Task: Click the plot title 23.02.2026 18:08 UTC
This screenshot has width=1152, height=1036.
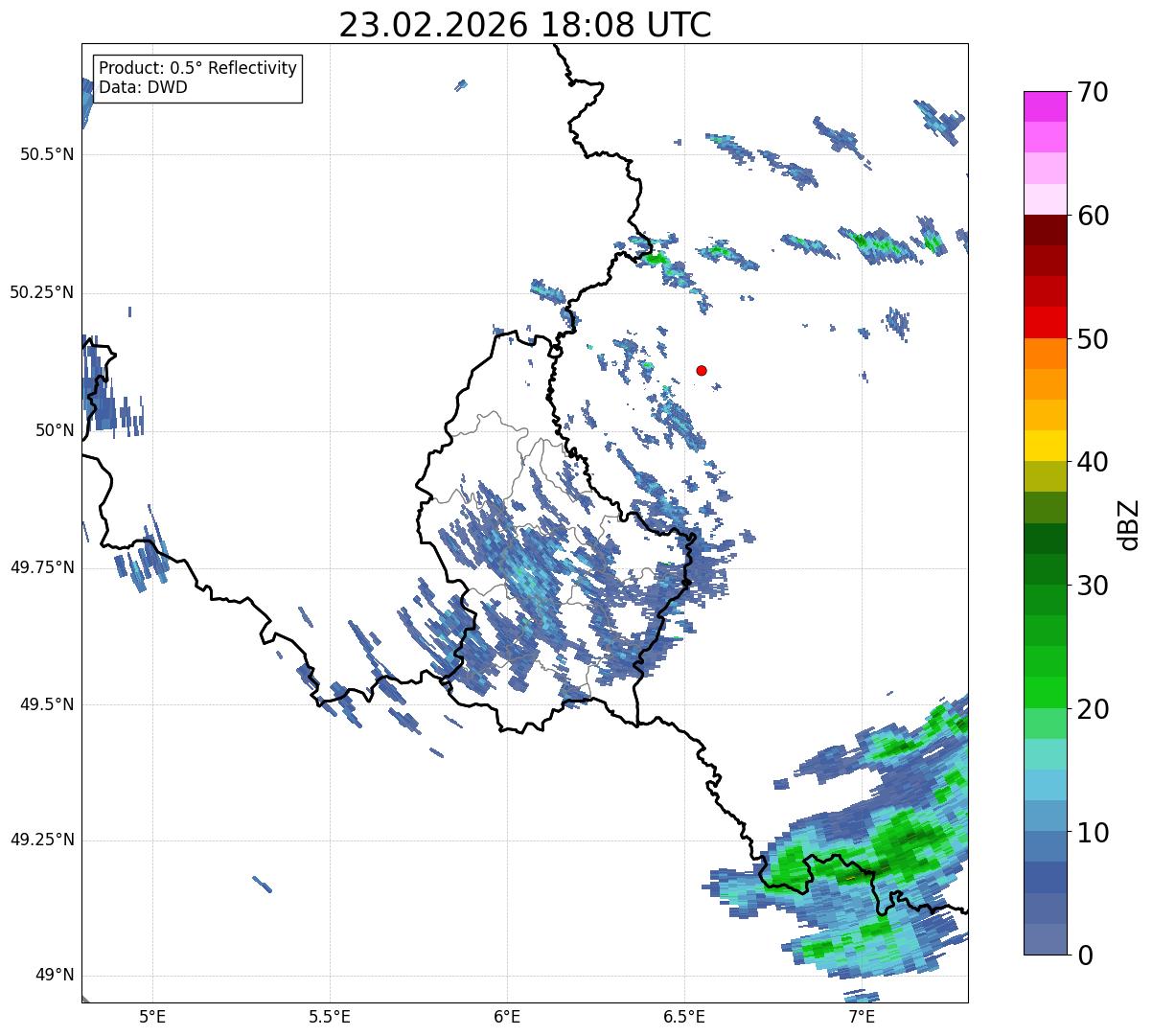Action: pyautogui.click(x=525, y=25)
